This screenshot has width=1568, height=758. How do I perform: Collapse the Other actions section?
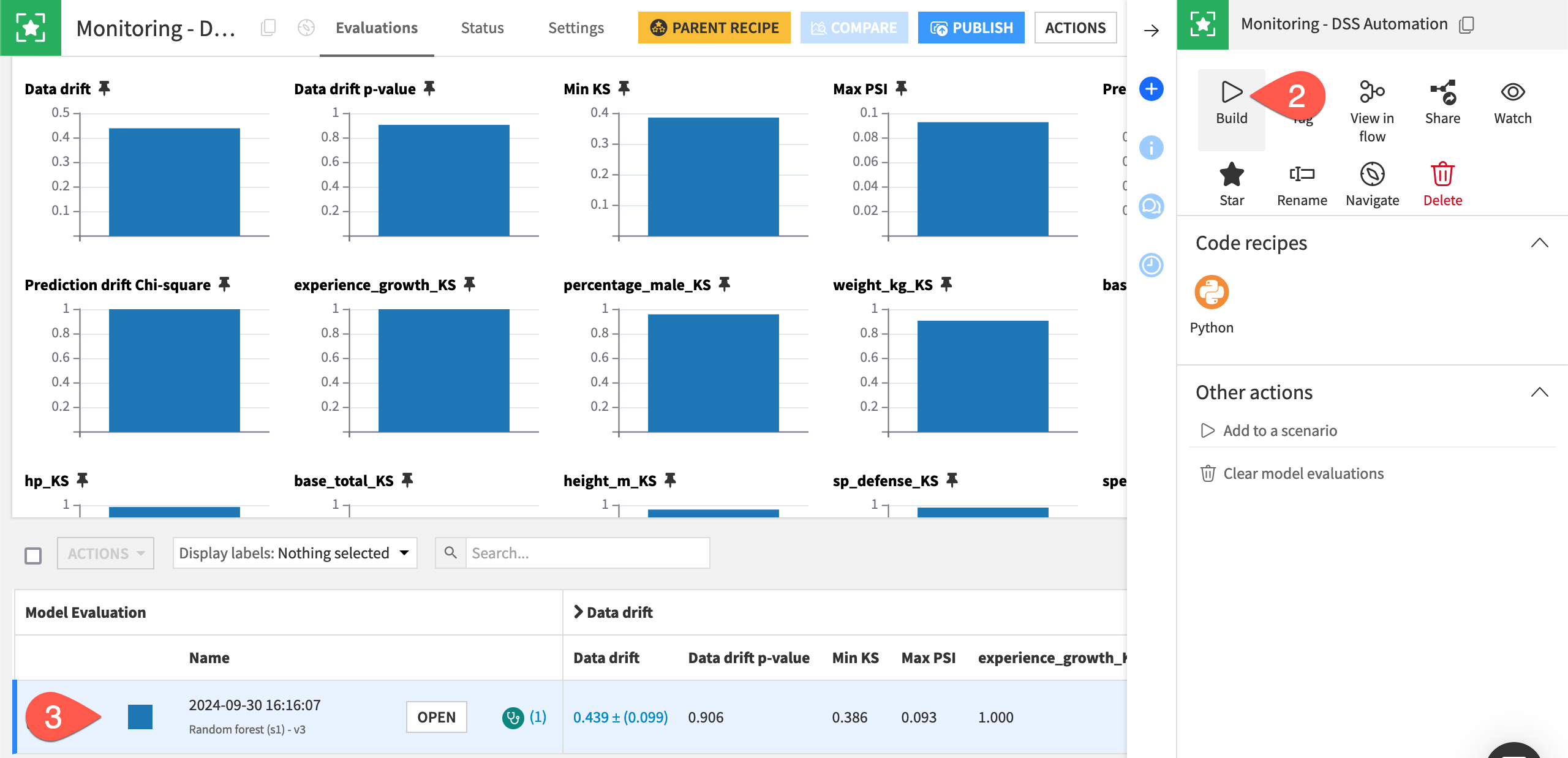(x=1539, y=392)
